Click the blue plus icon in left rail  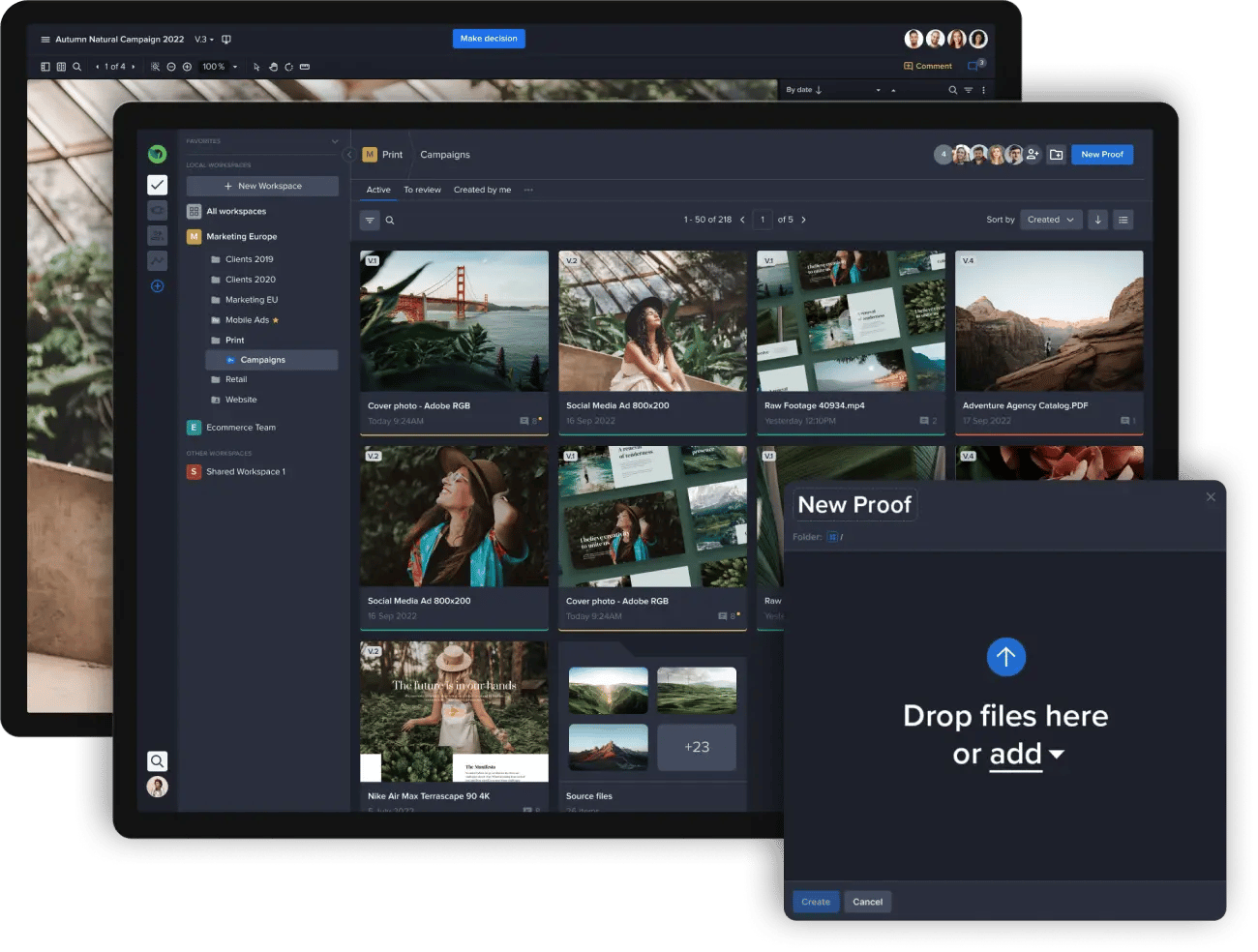157,286
